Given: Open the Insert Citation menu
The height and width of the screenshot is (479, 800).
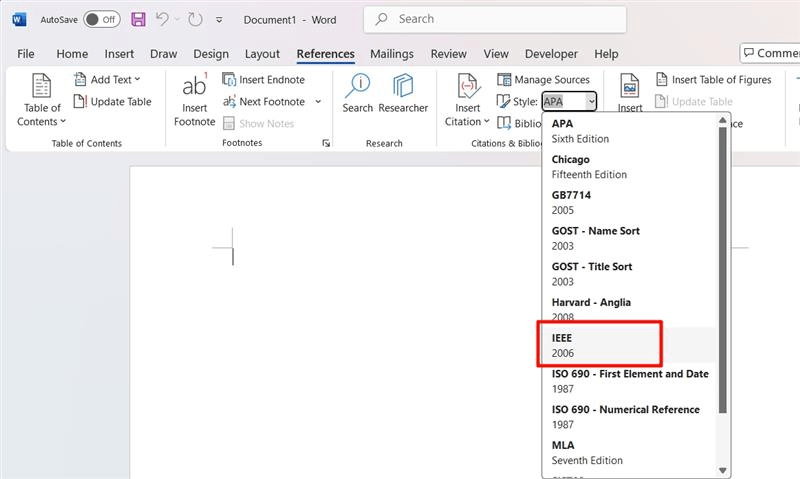Looking at the screenshot, I should (x=467, y=99).
